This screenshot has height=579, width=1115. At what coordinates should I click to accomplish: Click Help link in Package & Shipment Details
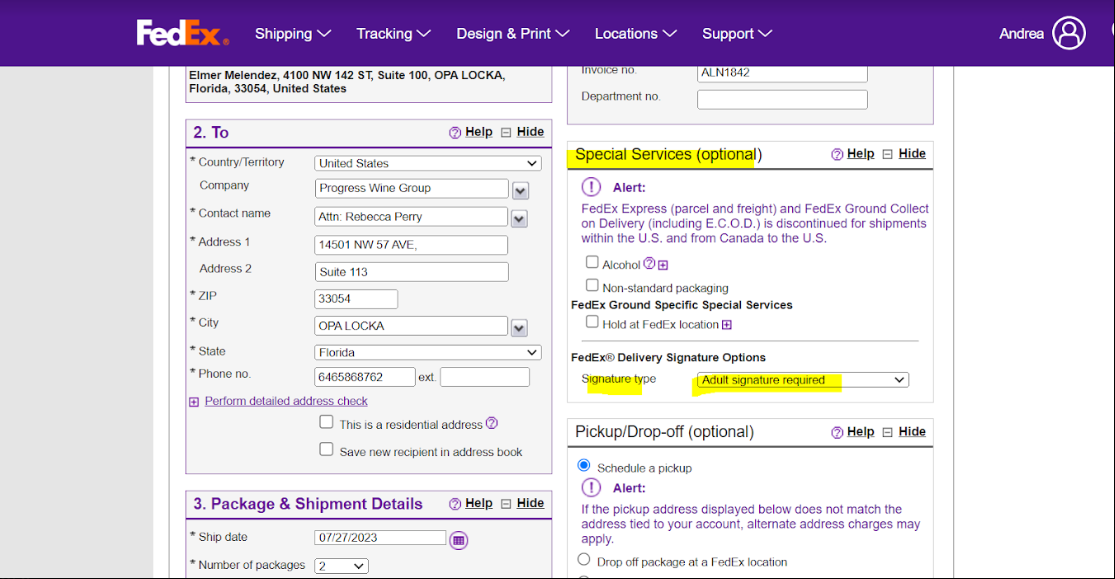[x=479, y=503]
